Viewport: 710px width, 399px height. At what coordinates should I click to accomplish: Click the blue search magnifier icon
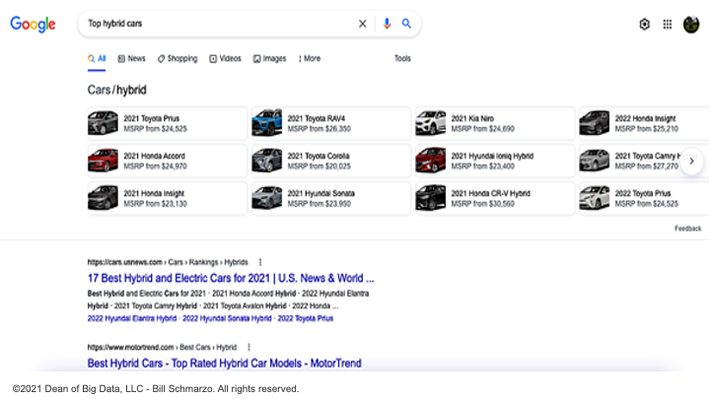point(406,24)
